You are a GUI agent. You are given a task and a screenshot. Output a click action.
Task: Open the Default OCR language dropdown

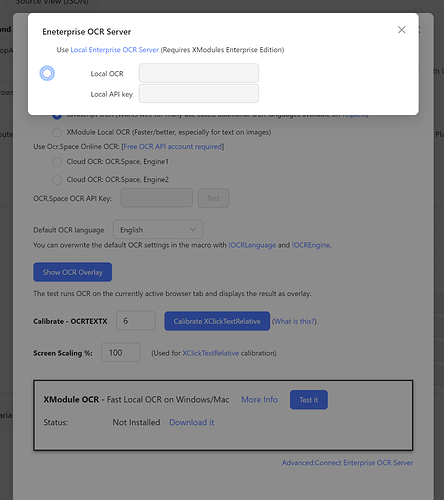pyautogui.click(x=158, y=230)
